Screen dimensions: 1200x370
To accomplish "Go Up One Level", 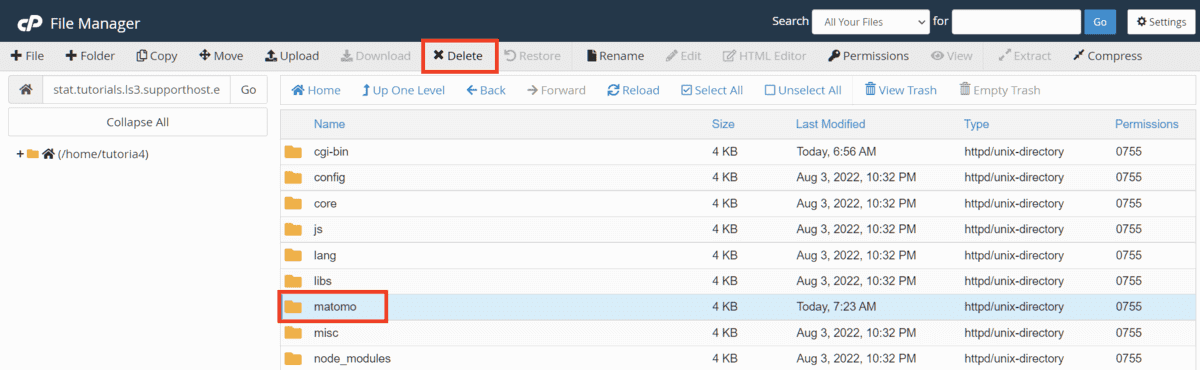I will [403, 90].
